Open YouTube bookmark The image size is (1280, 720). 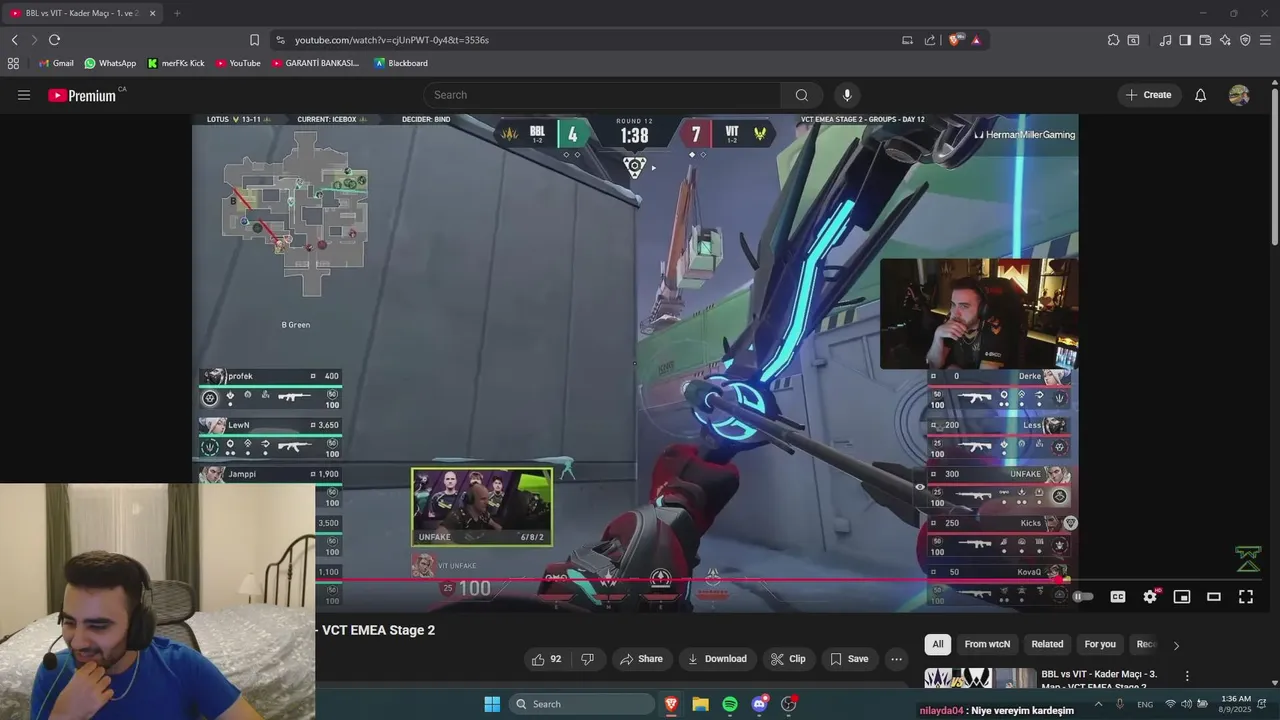pyautogui.click(x=238, y=63)
